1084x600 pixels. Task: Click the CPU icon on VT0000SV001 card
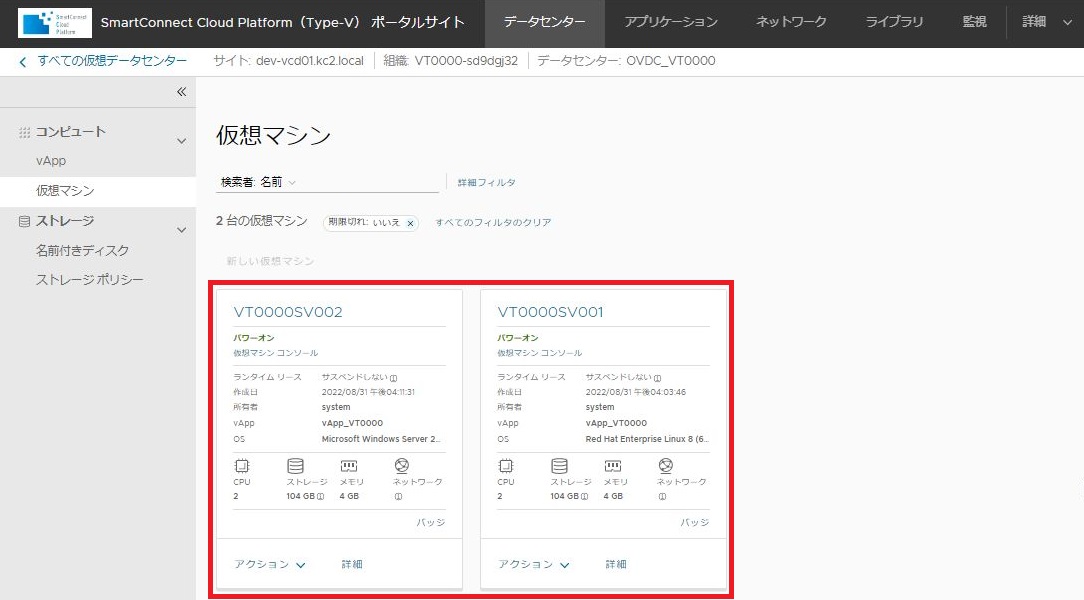pyautogui.click(x=505, y=466)
